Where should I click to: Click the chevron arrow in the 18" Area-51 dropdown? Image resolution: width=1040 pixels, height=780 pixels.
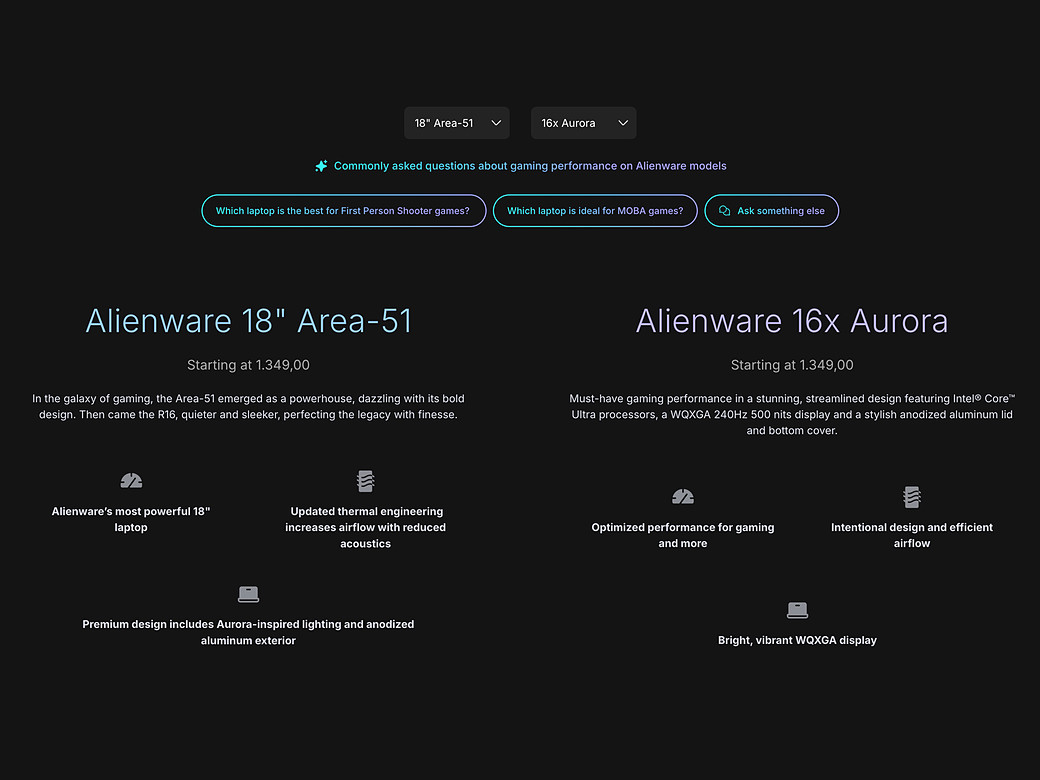(496, 123)
